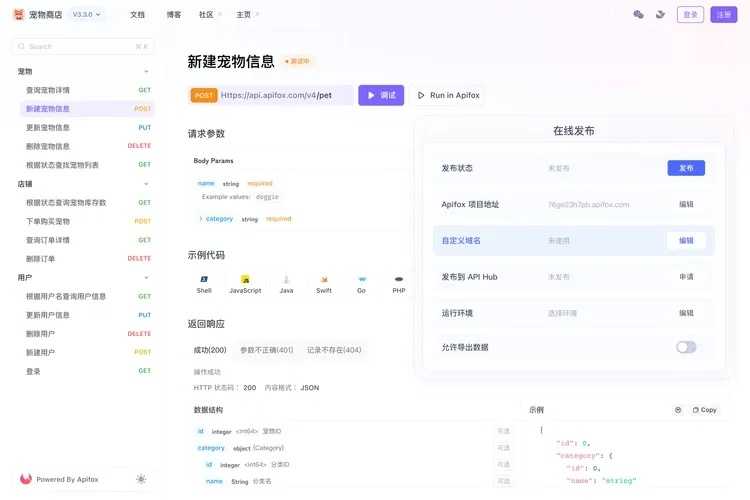Screen dimensions: 750x500
Task: Click the Powered By Apifox link
Action: point(67,479)
